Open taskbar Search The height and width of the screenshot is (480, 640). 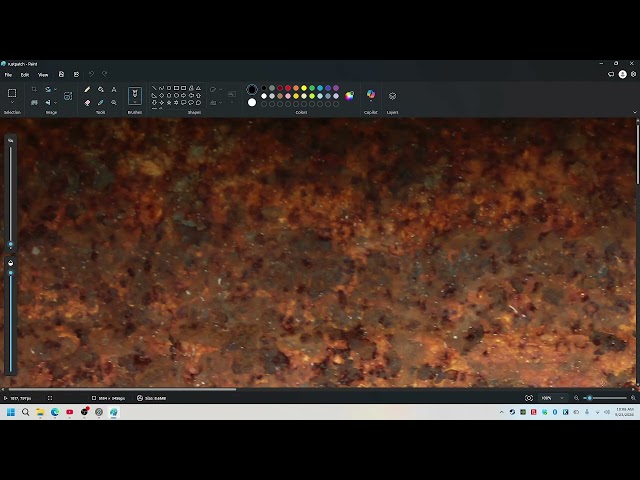(26, 412)
